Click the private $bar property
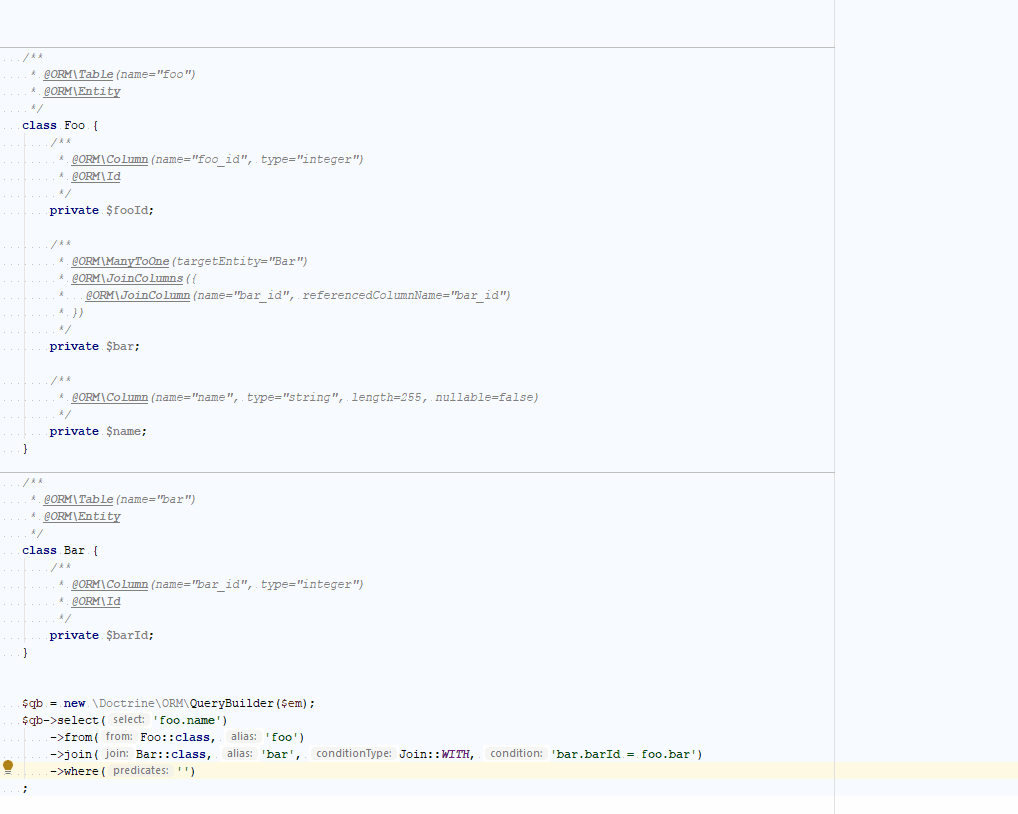Viewport: 1018px width, 814px height. tap(121, 347)
